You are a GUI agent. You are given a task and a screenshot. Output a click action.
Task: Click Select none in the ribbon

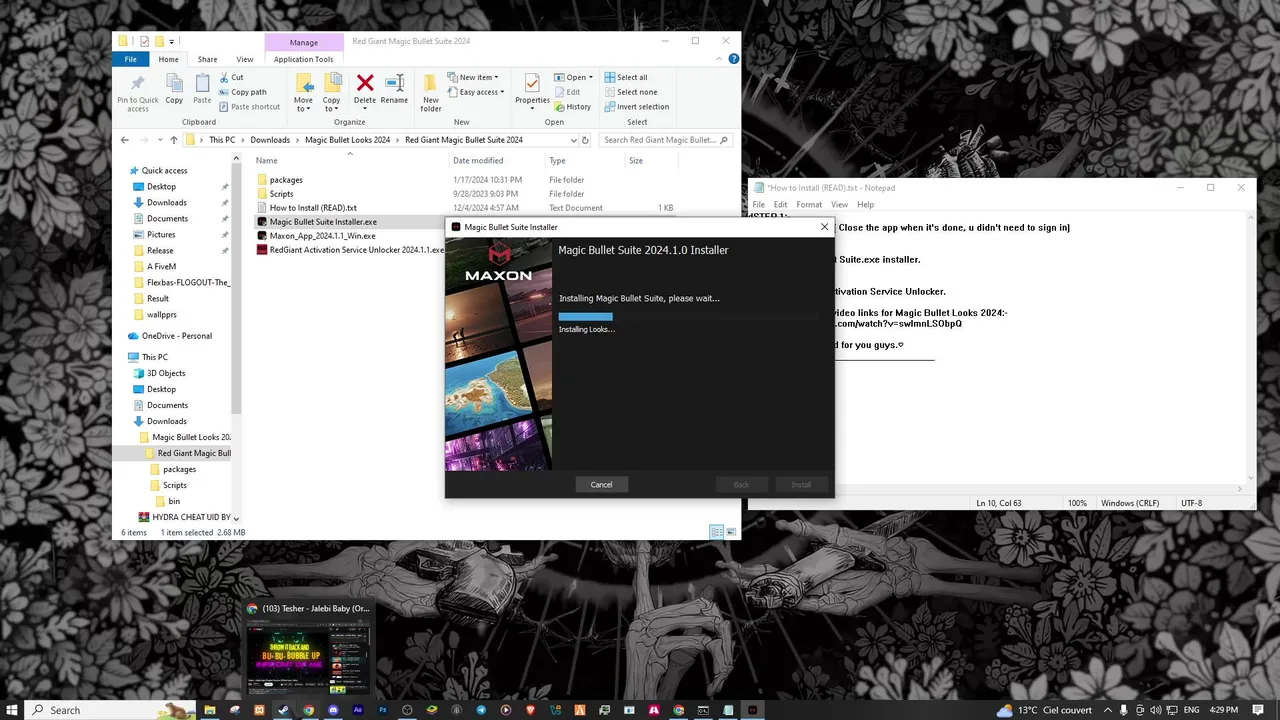(x=630, y=92)
